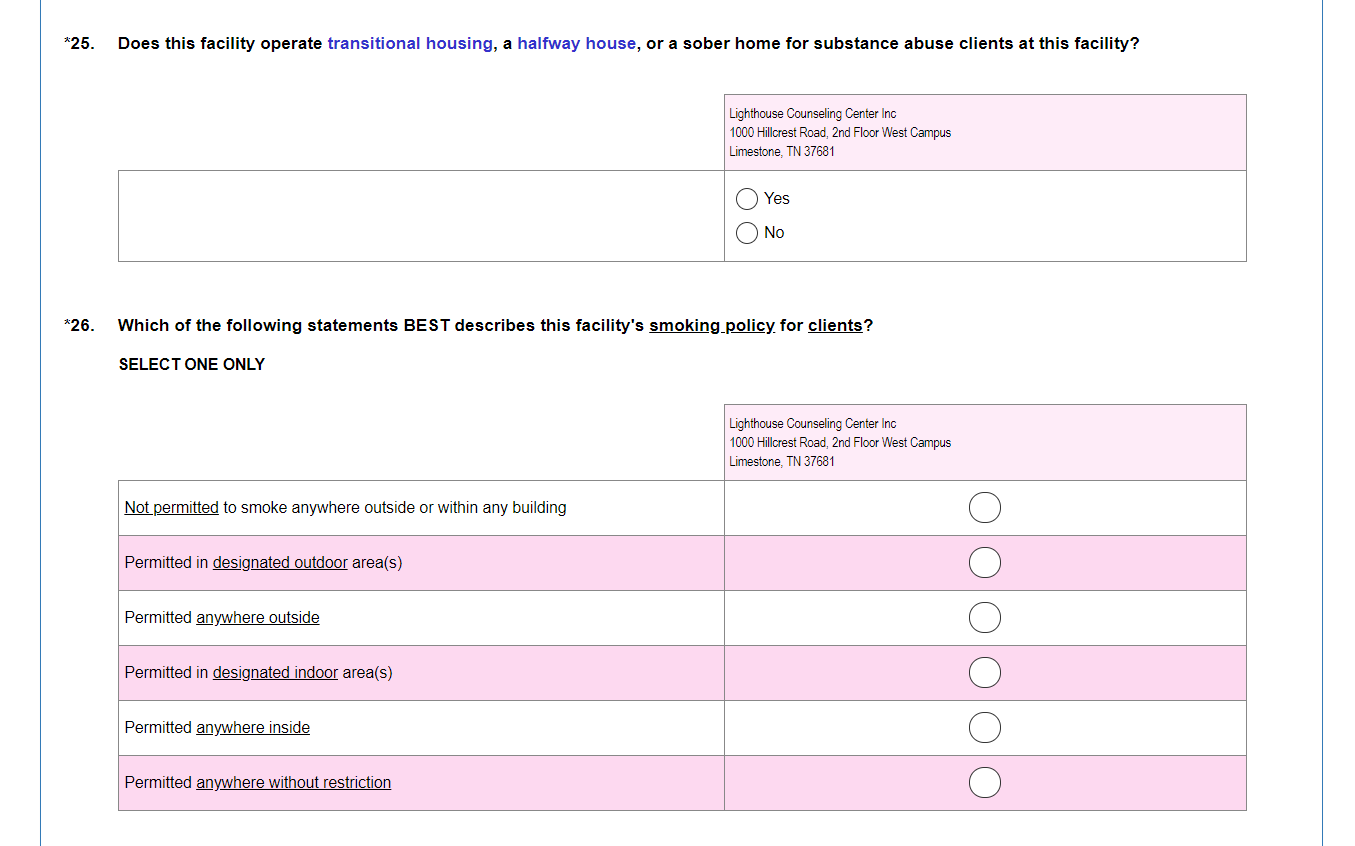Select No for transitional housing question

tap(746, 233)
